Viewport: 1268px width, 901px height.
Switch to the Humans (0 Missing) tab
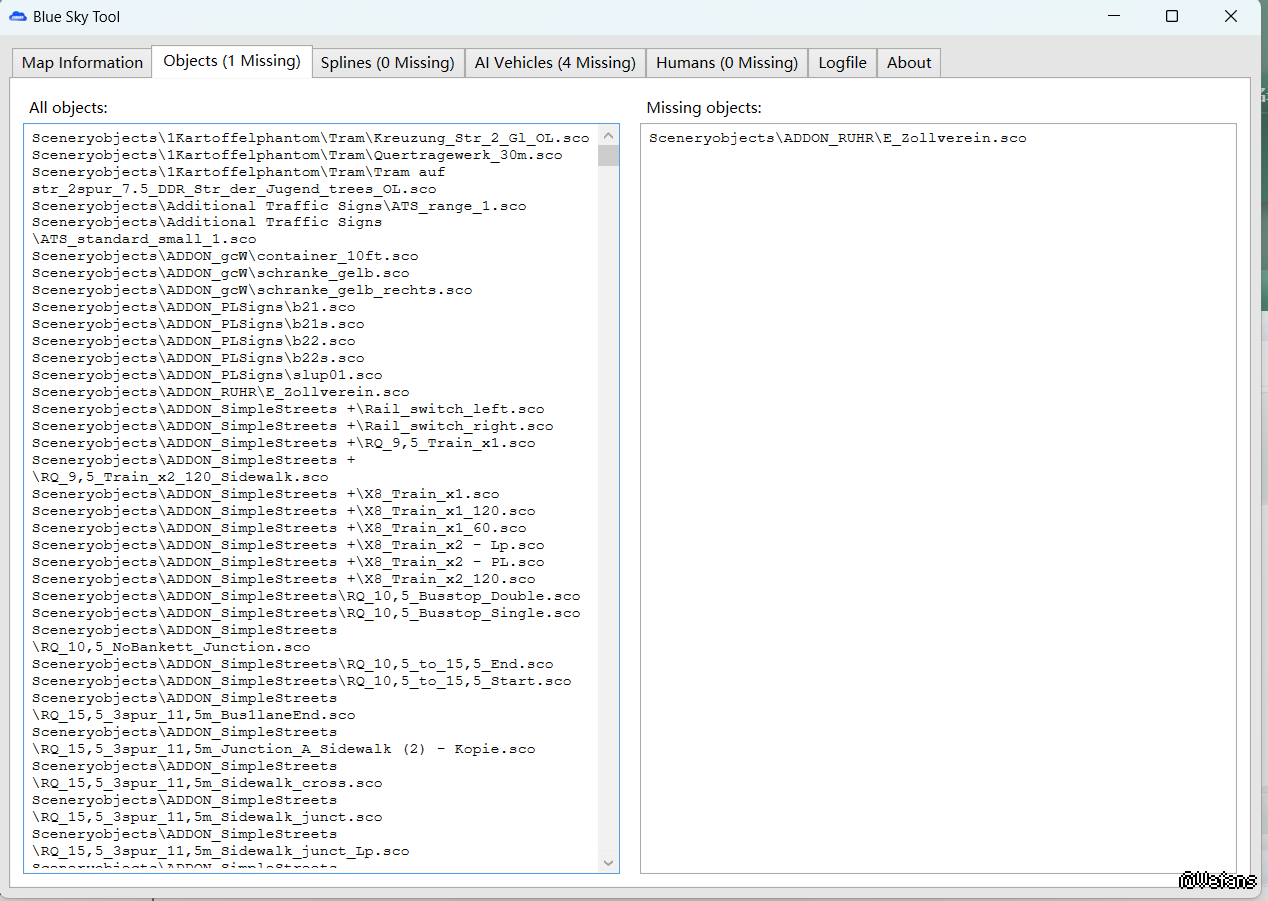coord(726,63)
